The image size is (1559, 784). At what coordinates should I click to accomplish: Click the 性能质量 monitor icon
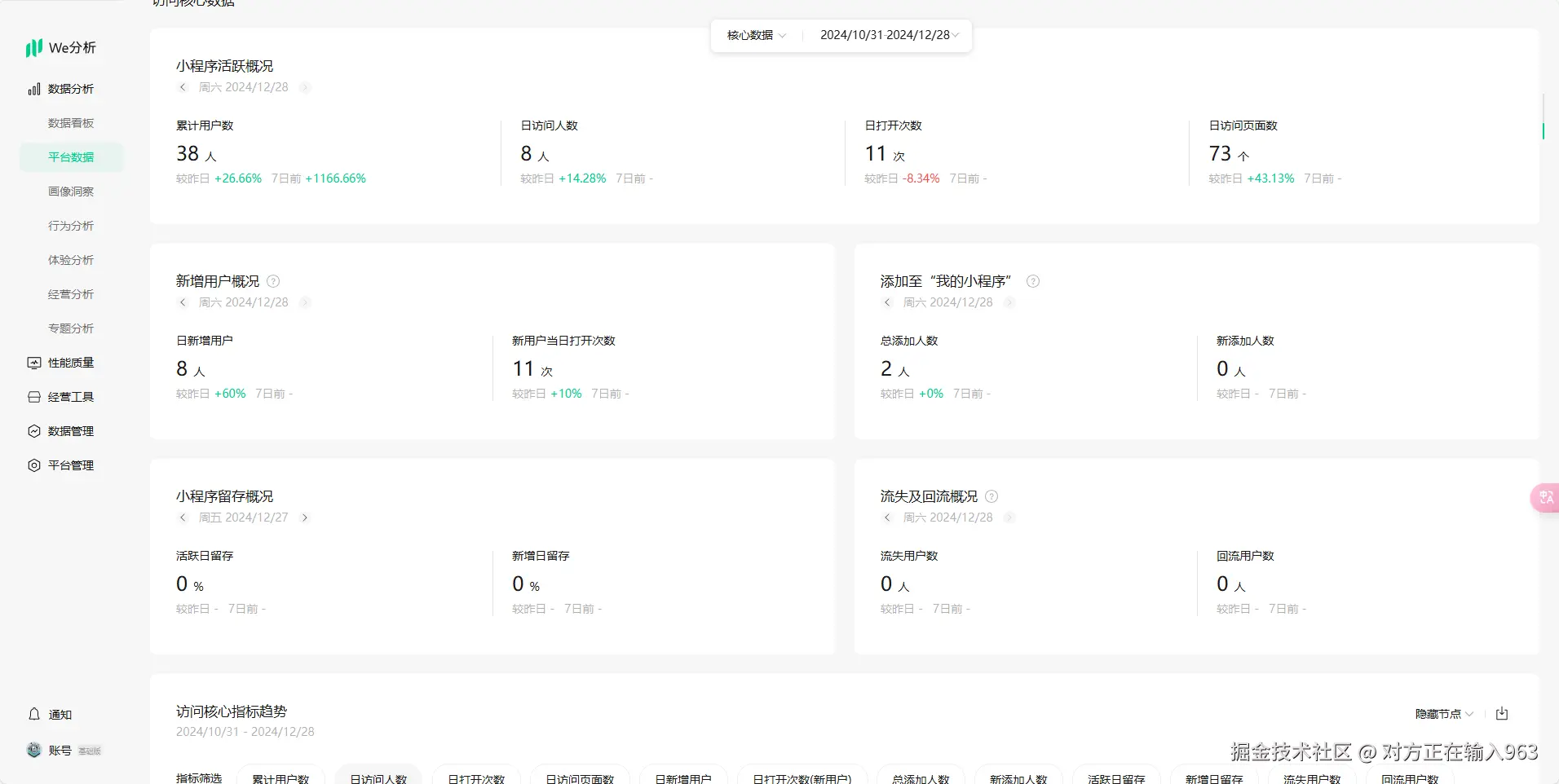[x=34, y=363]
